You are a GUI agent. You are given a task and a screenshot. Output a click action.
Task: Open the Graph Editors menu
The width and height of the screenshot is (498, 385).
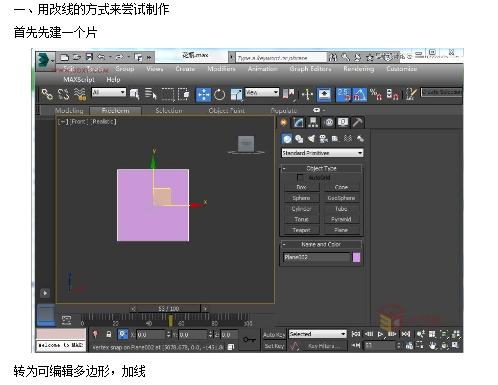tap(310, 69)
